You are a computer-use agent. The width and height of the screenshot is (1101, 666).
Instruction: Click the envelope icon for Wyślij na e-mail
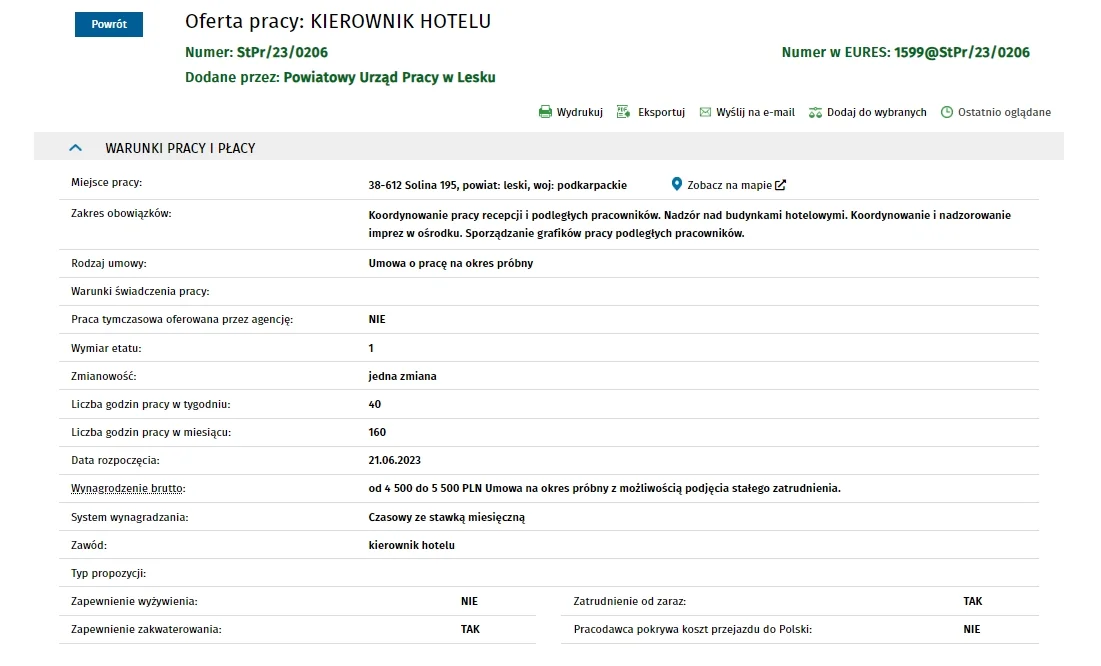click(705, 112)
